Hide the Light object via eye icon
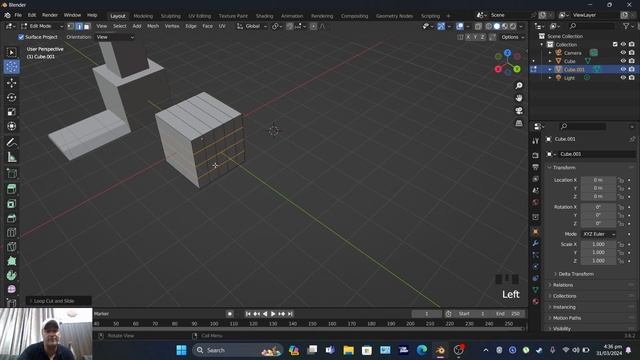Viewport: 640px width, 360px height. (x=623, y=78)
